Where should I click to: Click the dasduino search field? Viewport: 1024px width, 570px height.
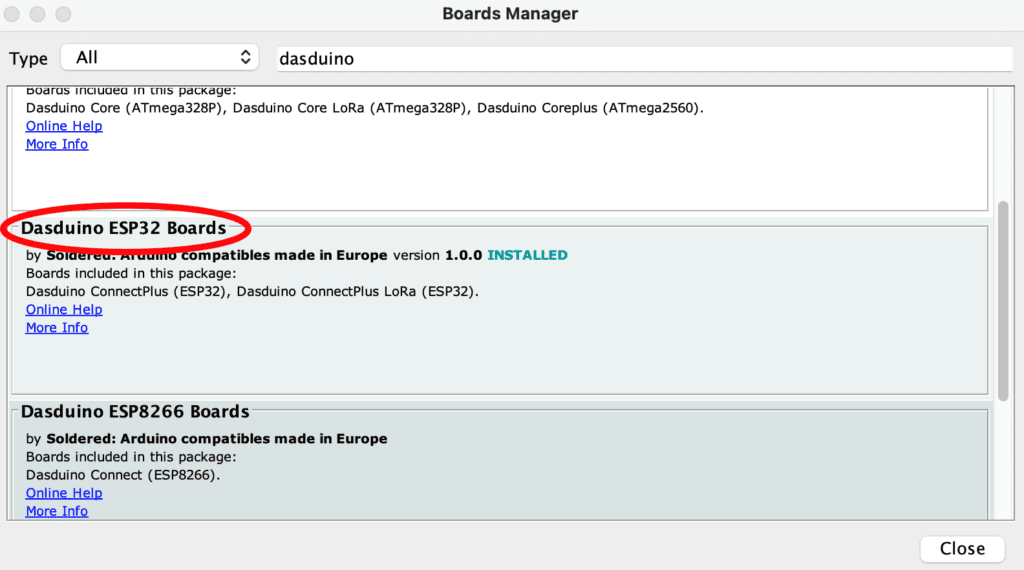pos(645,59)
